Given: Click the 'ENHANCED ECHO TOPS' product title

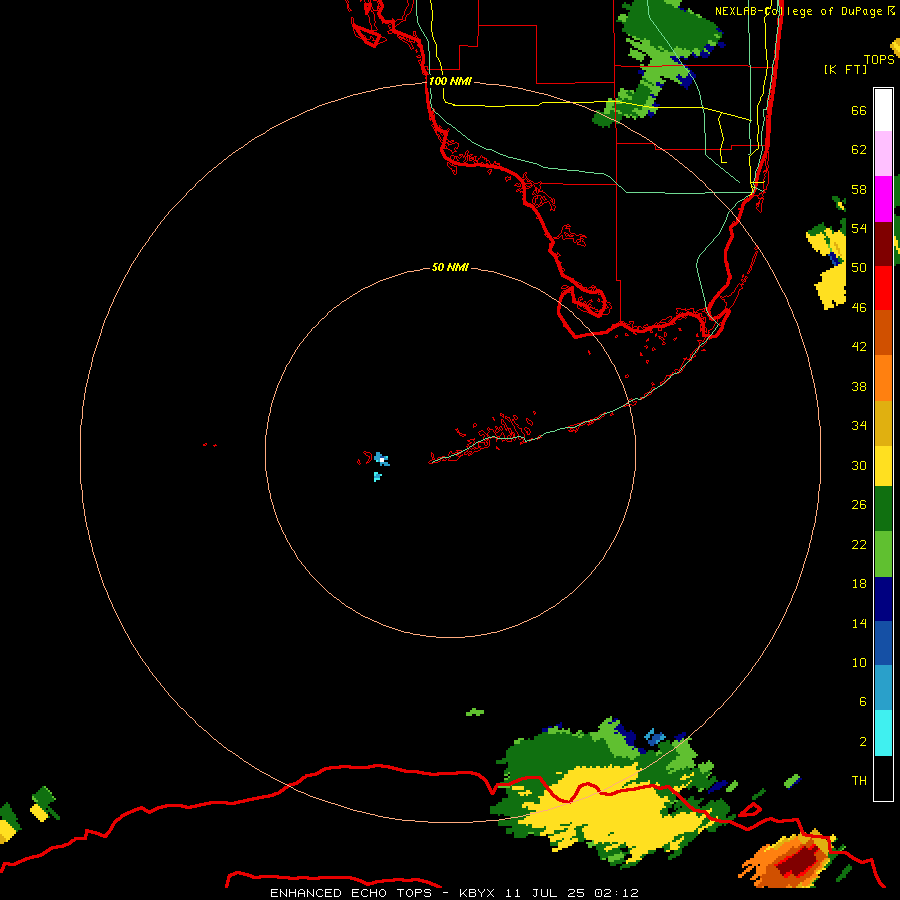Looking at the screenshot, I should click(x=351, y=893).
